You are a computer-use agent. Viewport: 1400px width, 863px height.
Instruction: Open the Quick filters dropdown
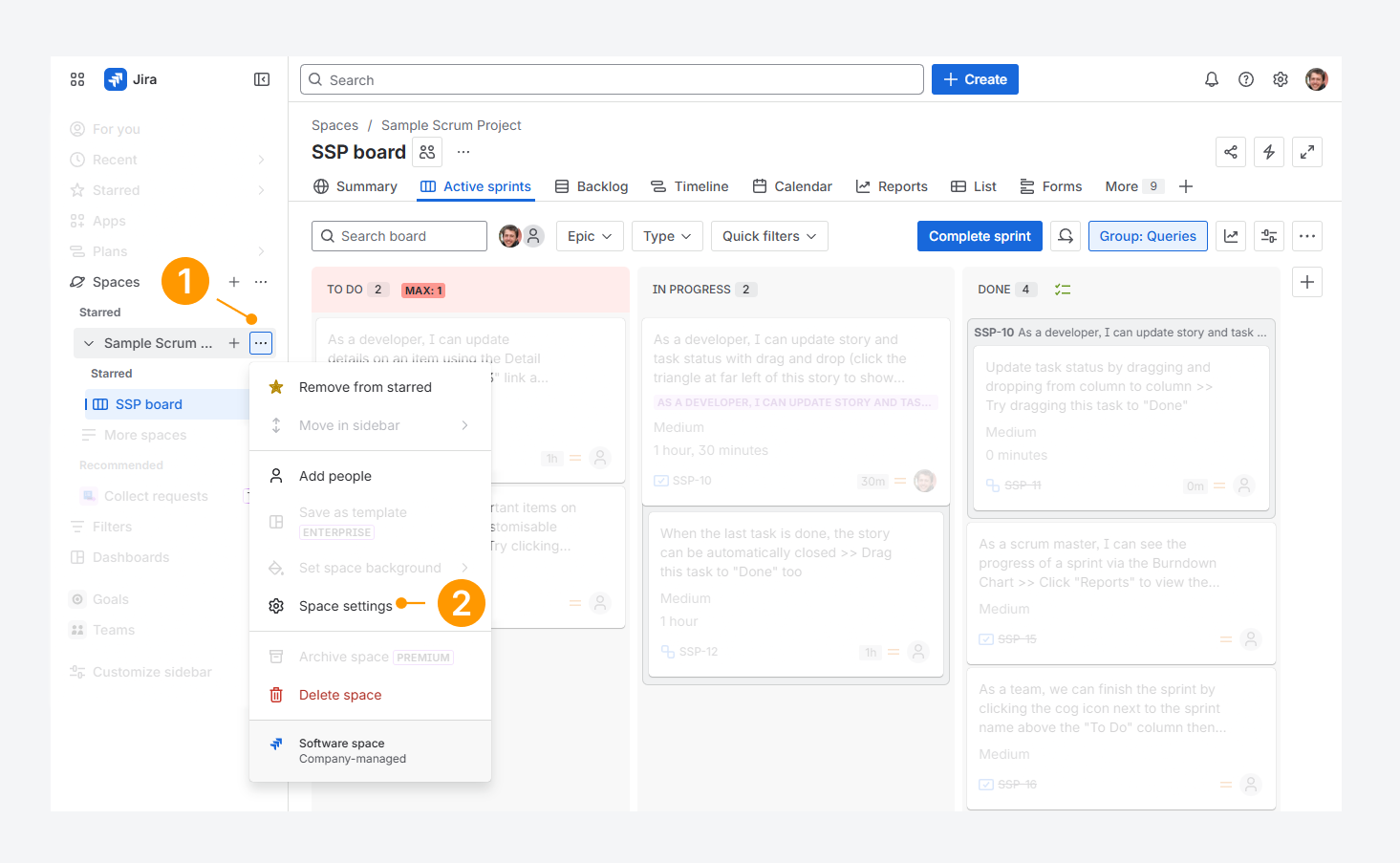(769, 236)
